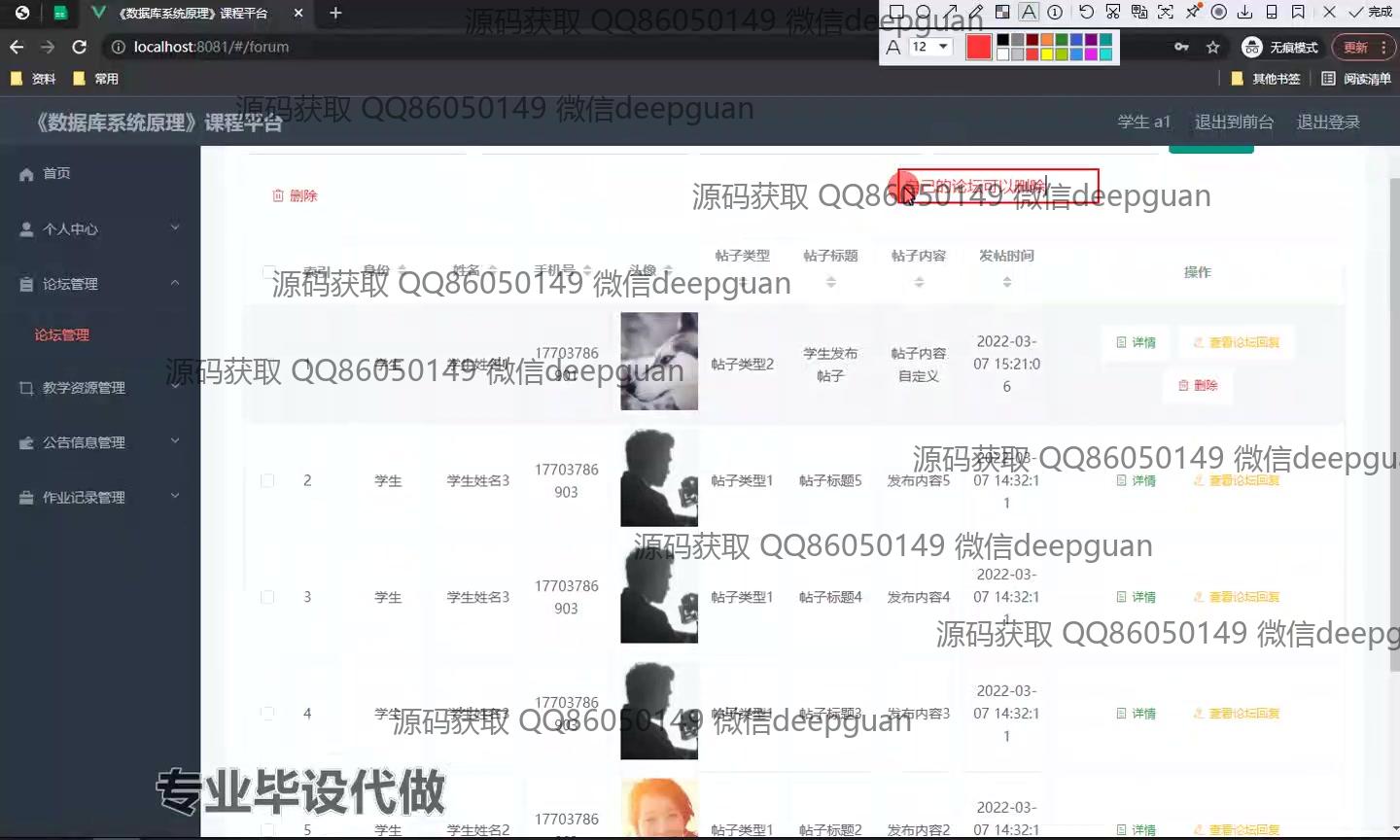The width and height of the screenshot is (1400, 840).
Task: Click 退出到前台 in the header
Action: (x=1234, y=122)
